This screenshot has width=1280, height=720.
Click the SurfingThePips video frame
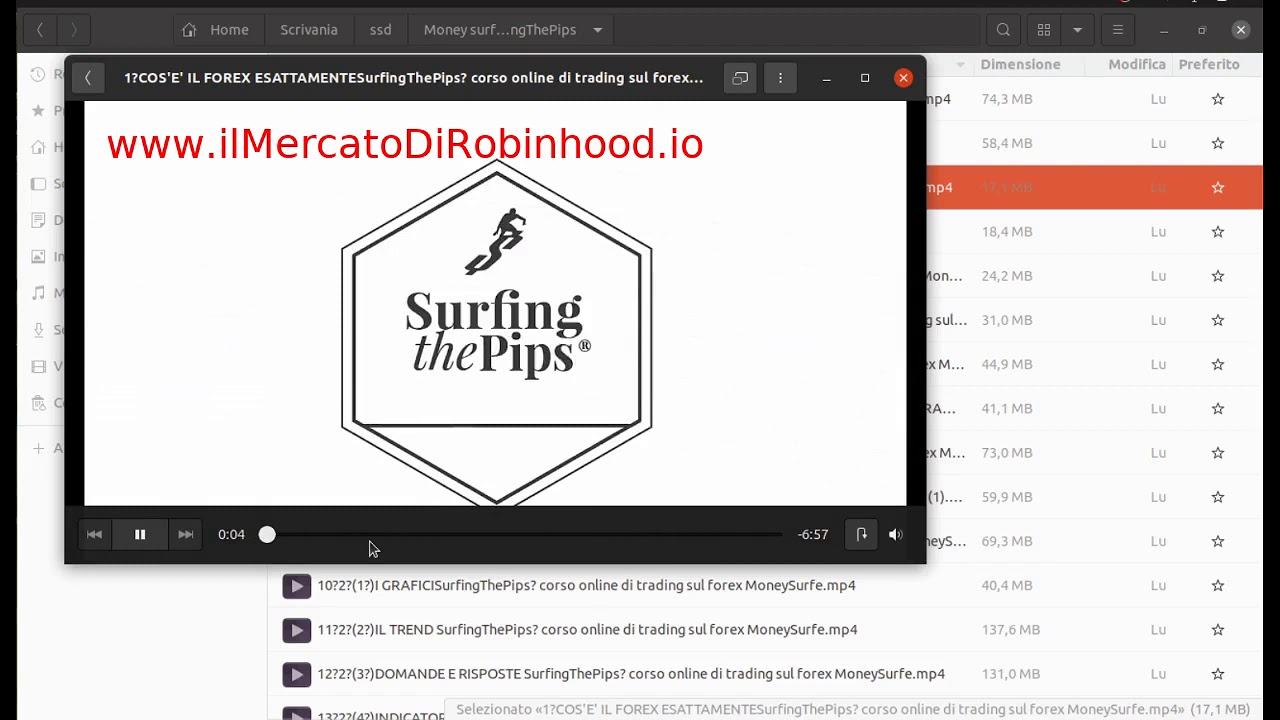(x=495, y=303)
